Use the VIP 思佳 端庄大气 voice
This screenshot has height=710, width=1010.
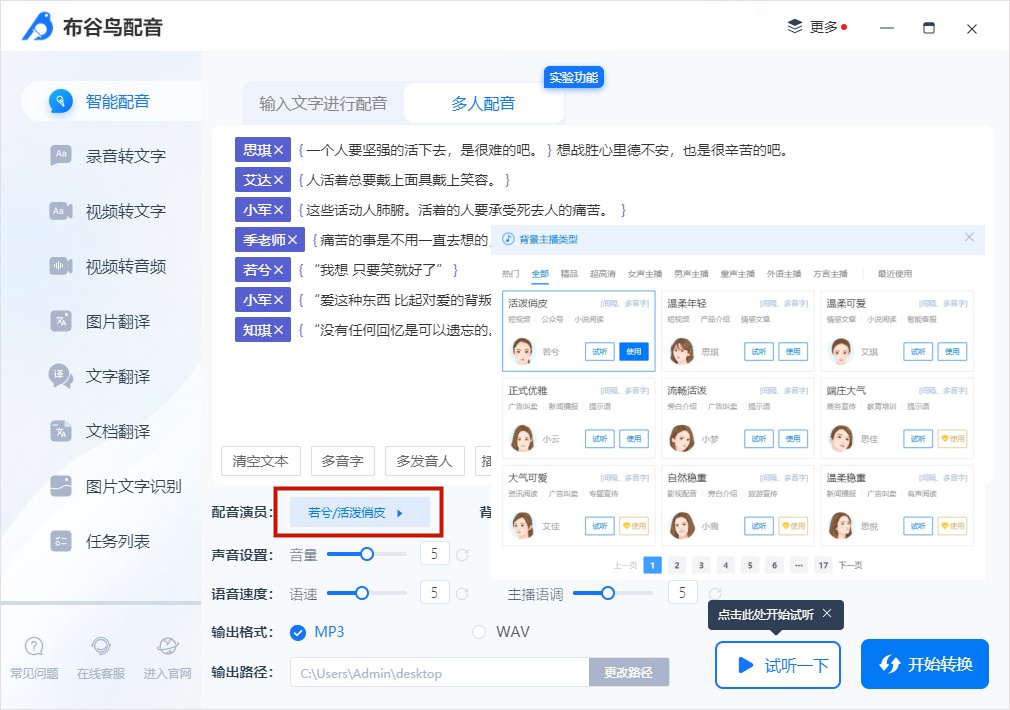952,439
